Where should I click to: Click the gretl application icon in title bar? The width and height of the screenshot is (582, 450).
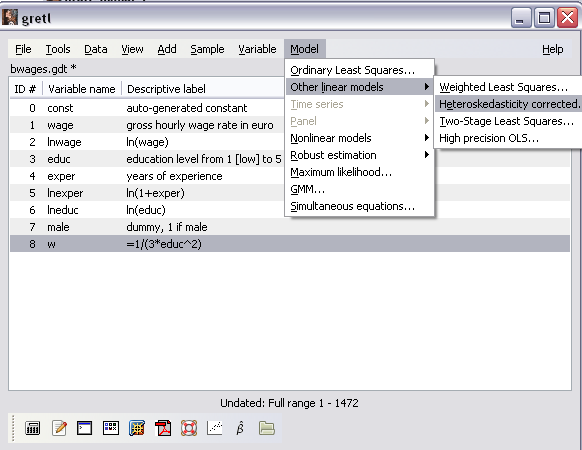(10, 17)
